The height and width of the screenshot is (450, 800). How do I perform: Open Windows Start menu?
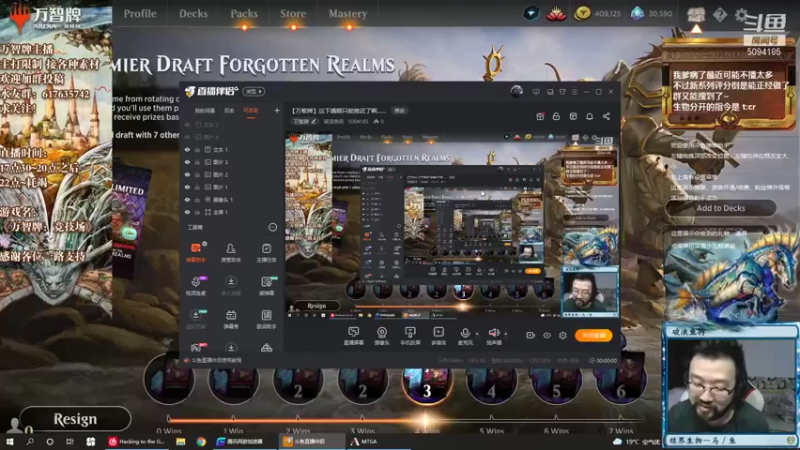click(10, 441)
